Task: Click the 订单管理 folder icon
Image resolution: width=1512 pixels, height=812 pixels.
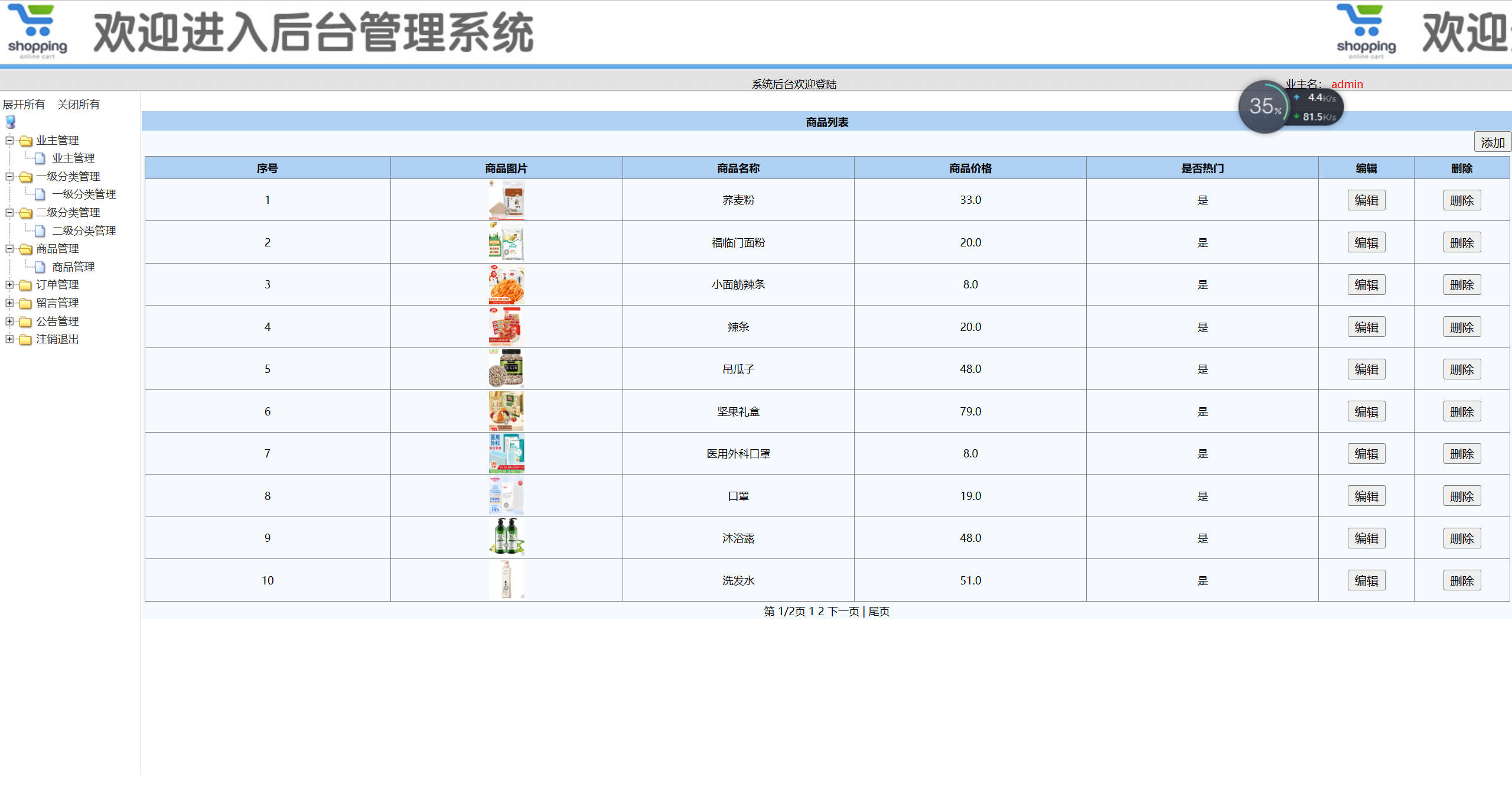Action: [x=25, y=284]
